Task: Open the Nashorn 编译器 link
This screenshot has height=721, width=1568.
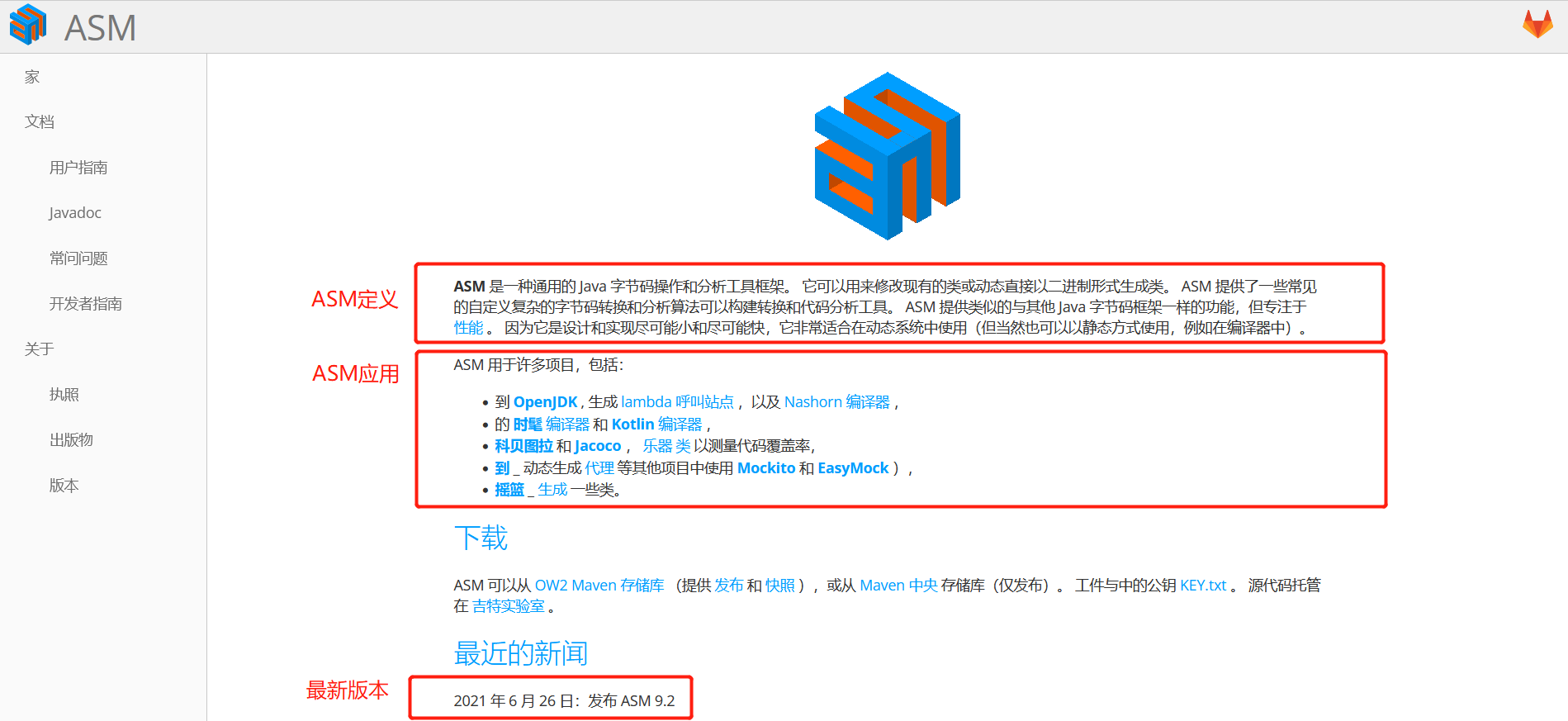Action: pos(837,402)
